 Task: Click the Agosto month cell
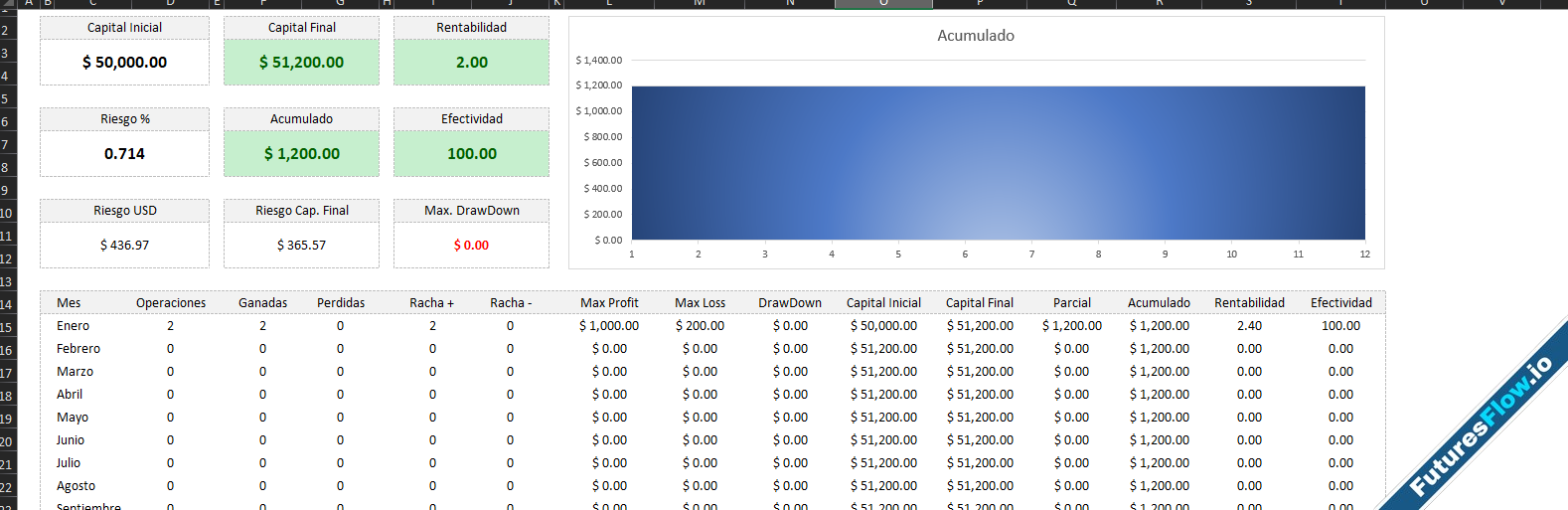pos(76,486)
